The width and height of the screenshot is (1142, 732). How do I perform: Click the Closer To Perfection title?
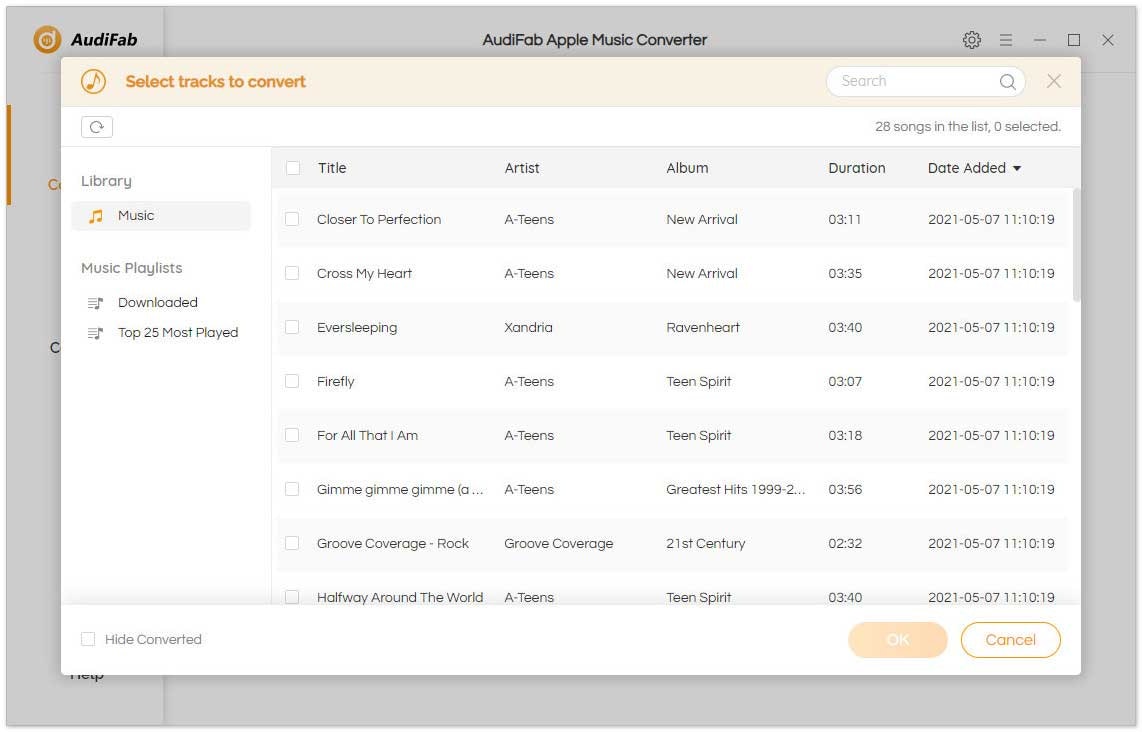pos(379,219)
